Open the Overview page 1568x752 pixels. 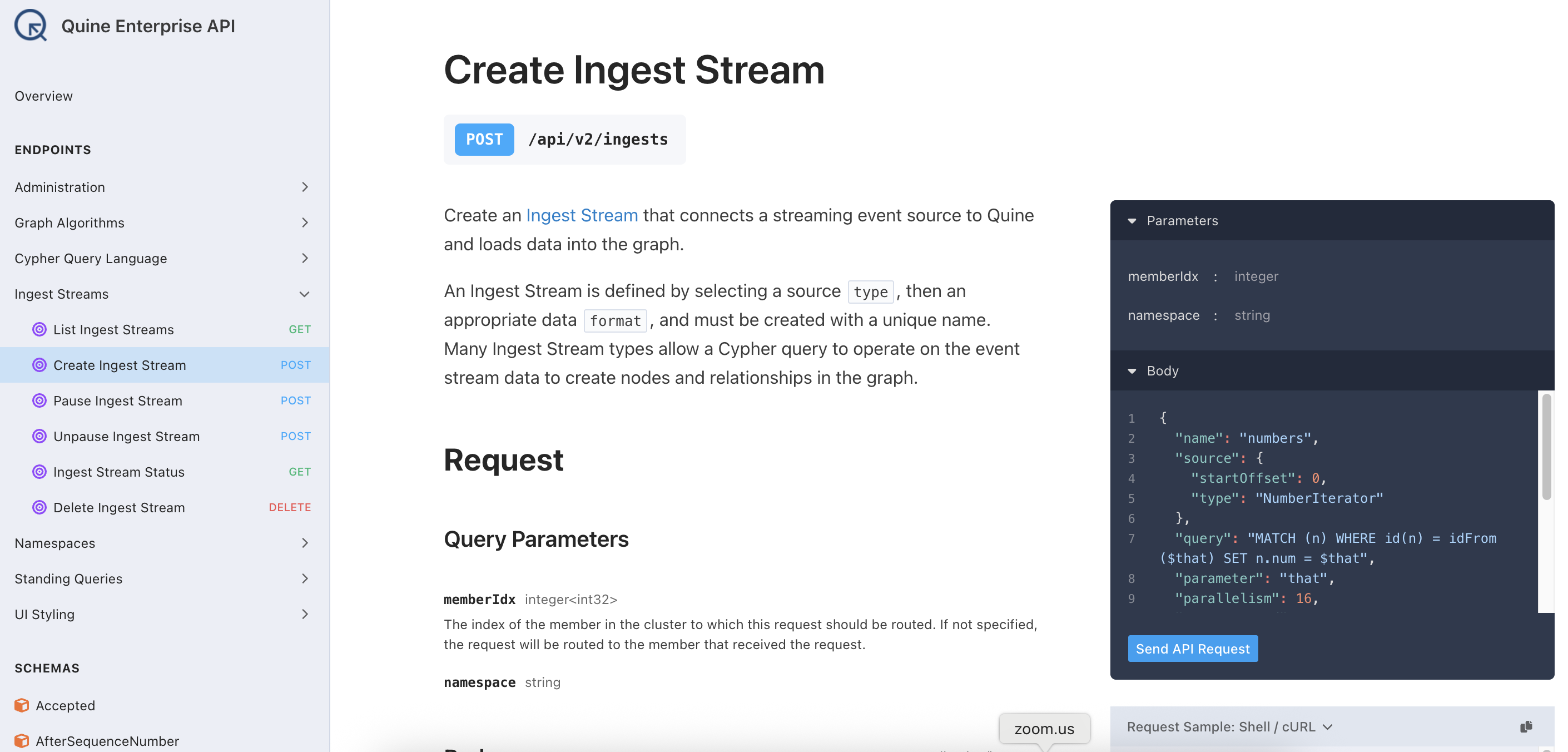click(44, 96)
